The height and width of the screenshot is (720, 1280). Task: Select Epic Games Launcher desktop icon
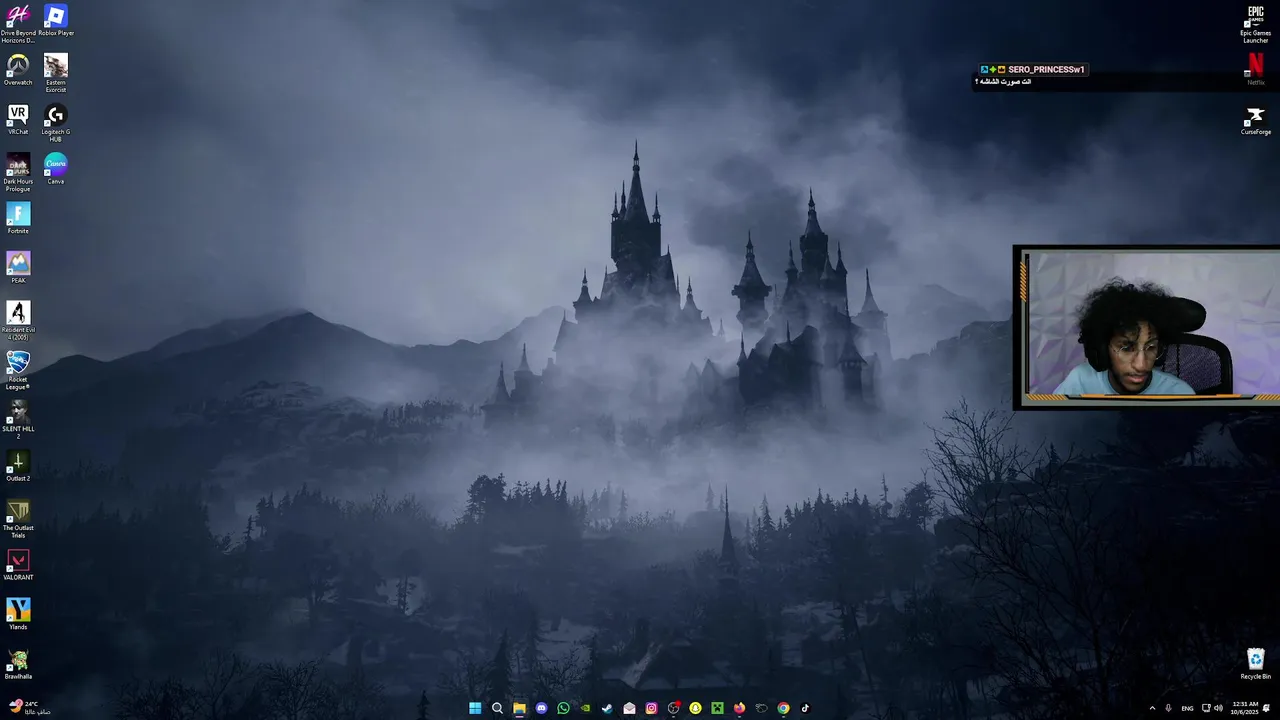click(x=1256, y=25)
